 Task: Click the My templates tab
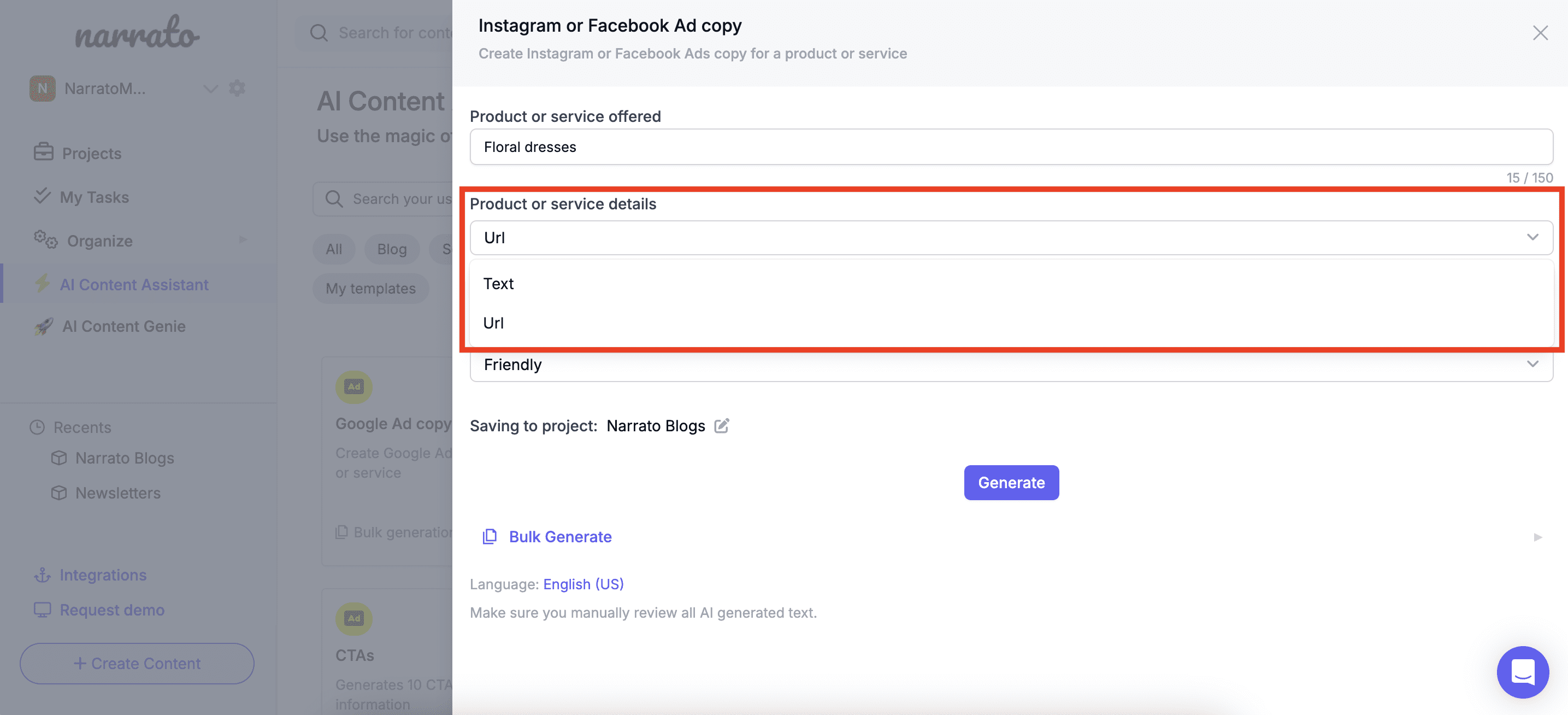click(x=371, y=287)
